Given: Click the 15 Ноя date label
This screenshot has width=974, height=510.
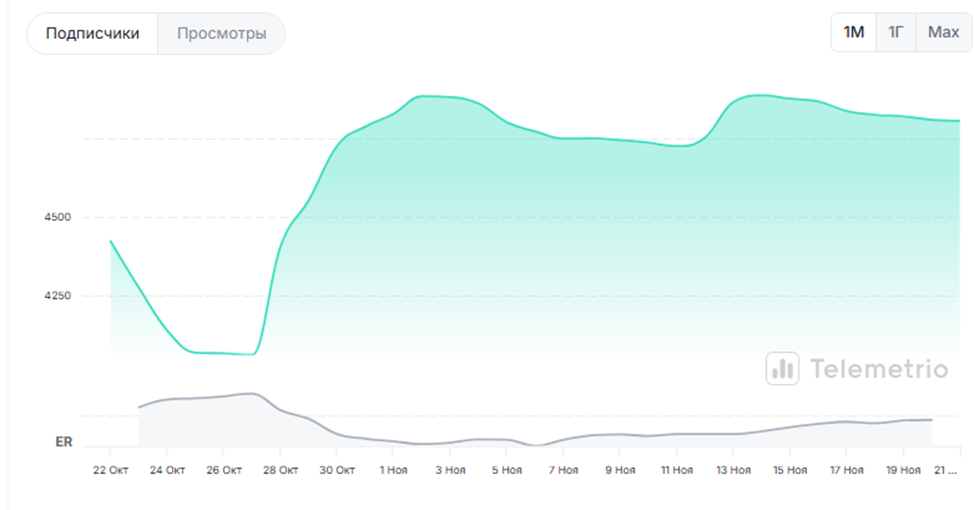Looking at the screenshot, I should (x=790, y=470).
